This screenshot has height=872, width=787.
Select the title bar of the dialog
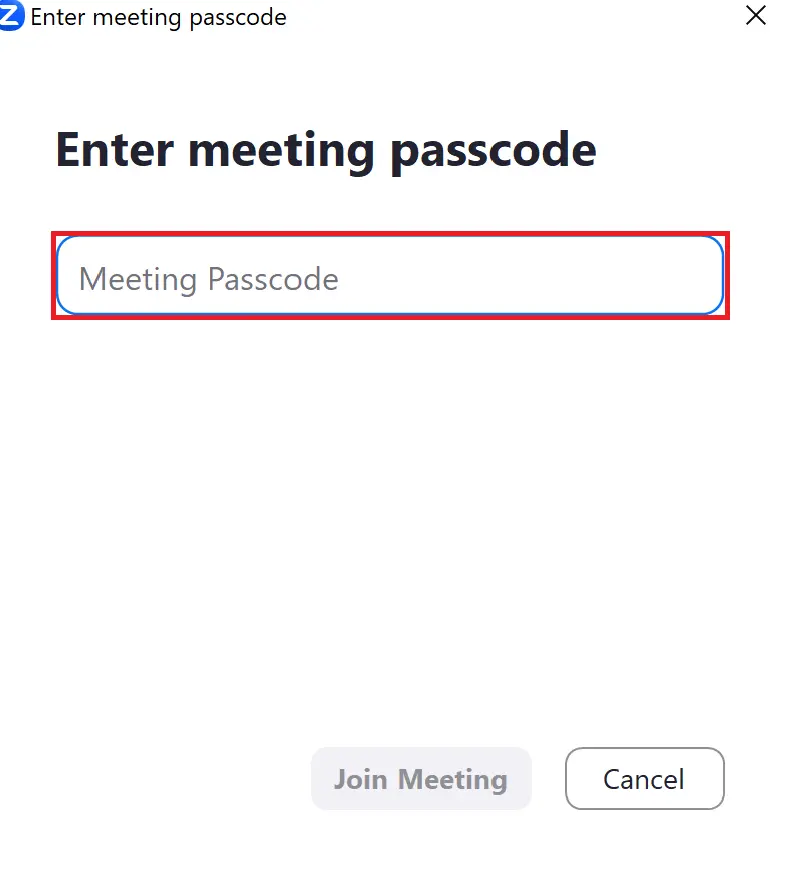(393, 17)
